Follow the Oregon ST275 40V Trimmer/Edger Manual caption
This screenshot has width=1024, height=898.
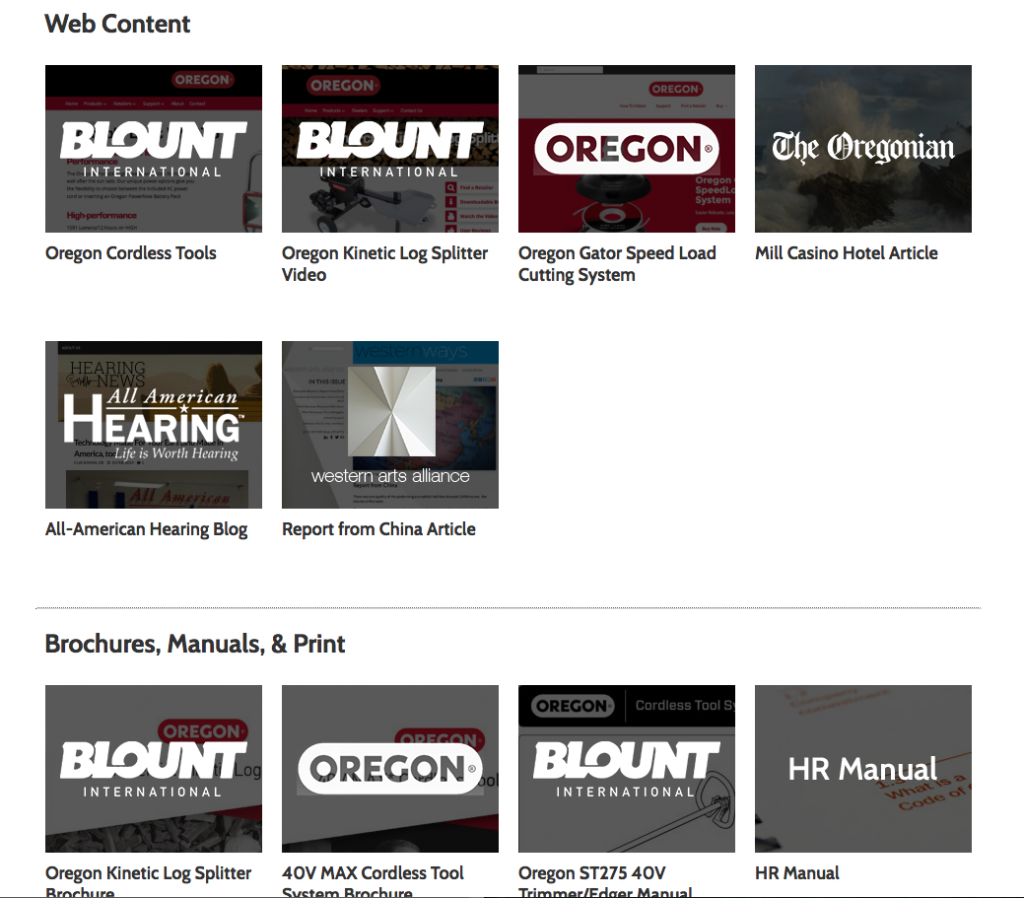[x=592, y=874]
